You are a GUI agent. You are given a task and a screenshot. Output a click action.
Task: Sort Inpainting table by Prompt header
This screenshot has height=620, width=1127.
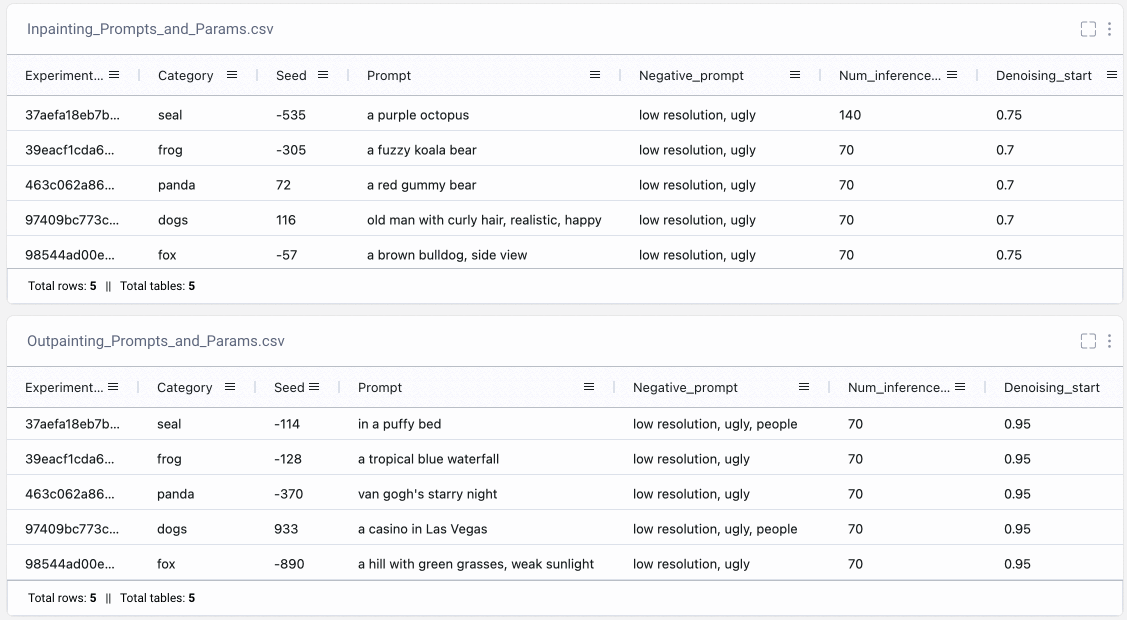pyautogui.click(x=389, y=75)
